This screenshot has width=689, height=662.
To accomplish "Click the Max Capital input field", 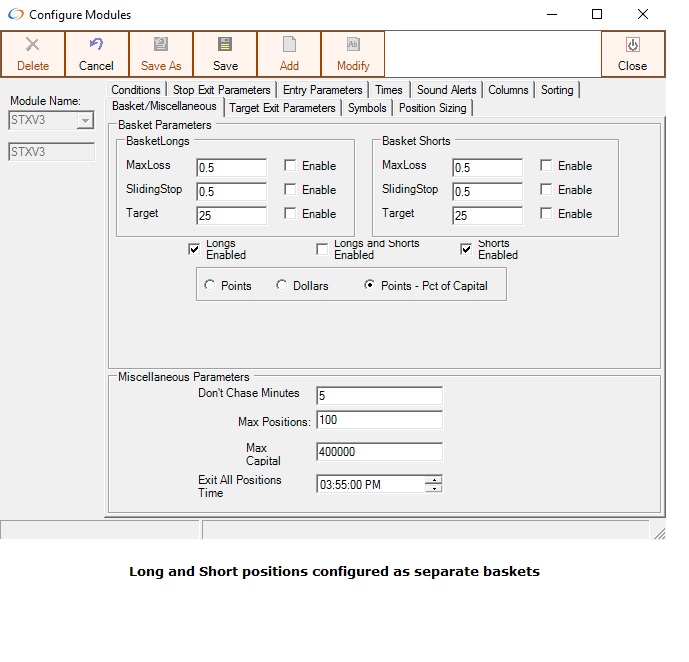I will coord(378,452).
